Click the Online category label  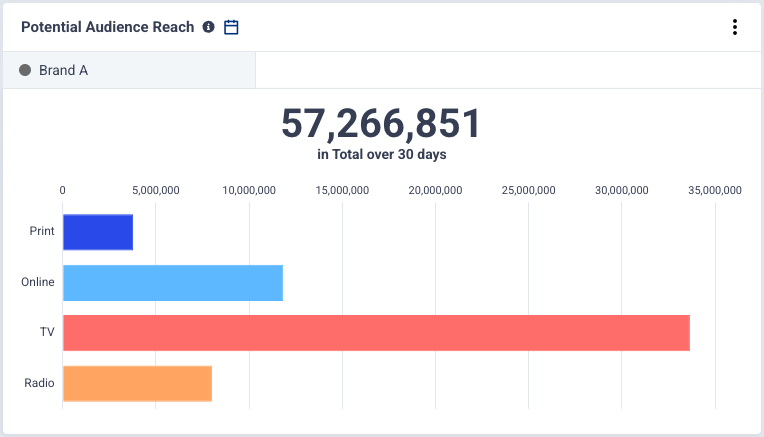pos(38,282)
